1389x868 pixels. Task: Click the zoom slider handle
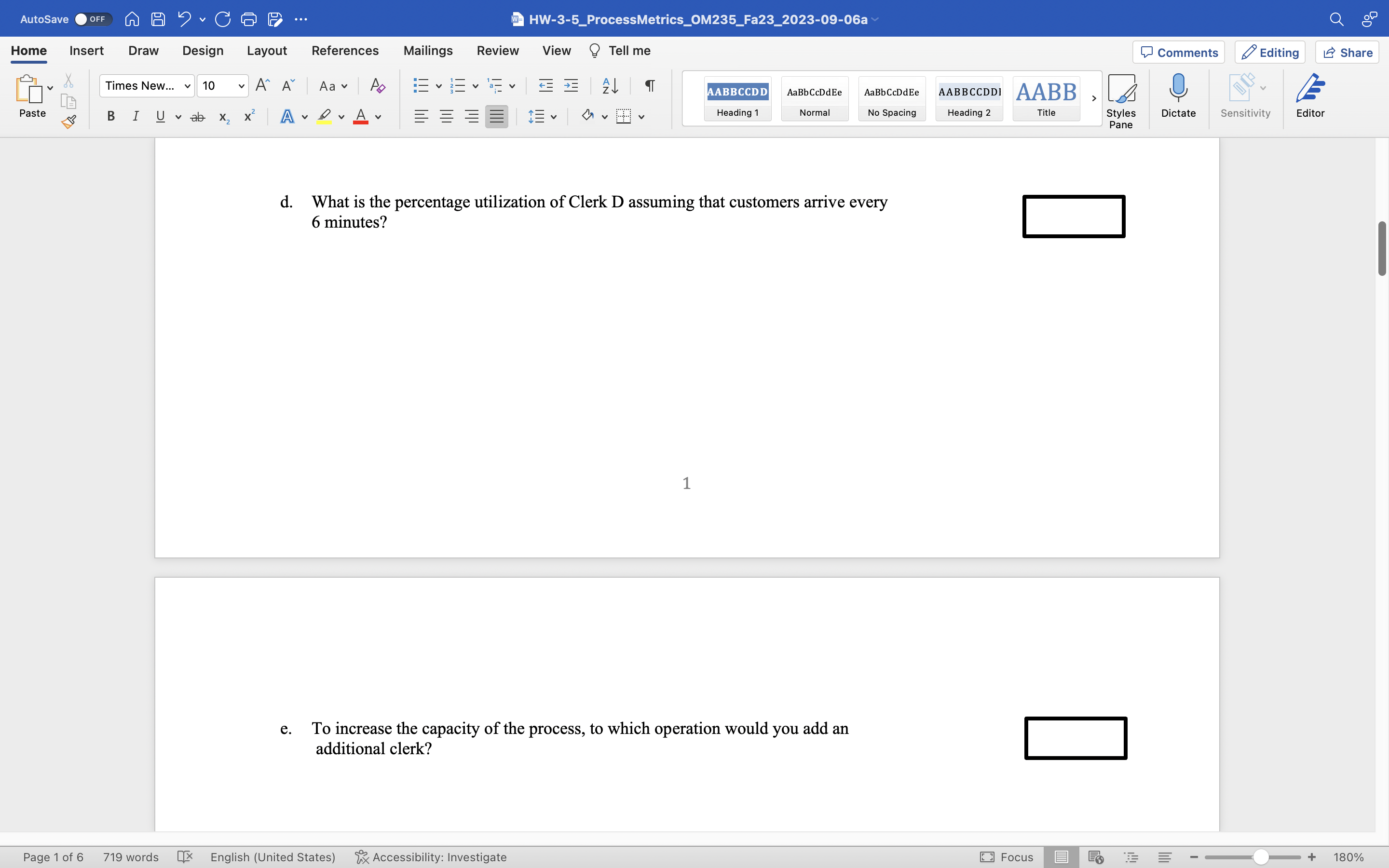1260,857
